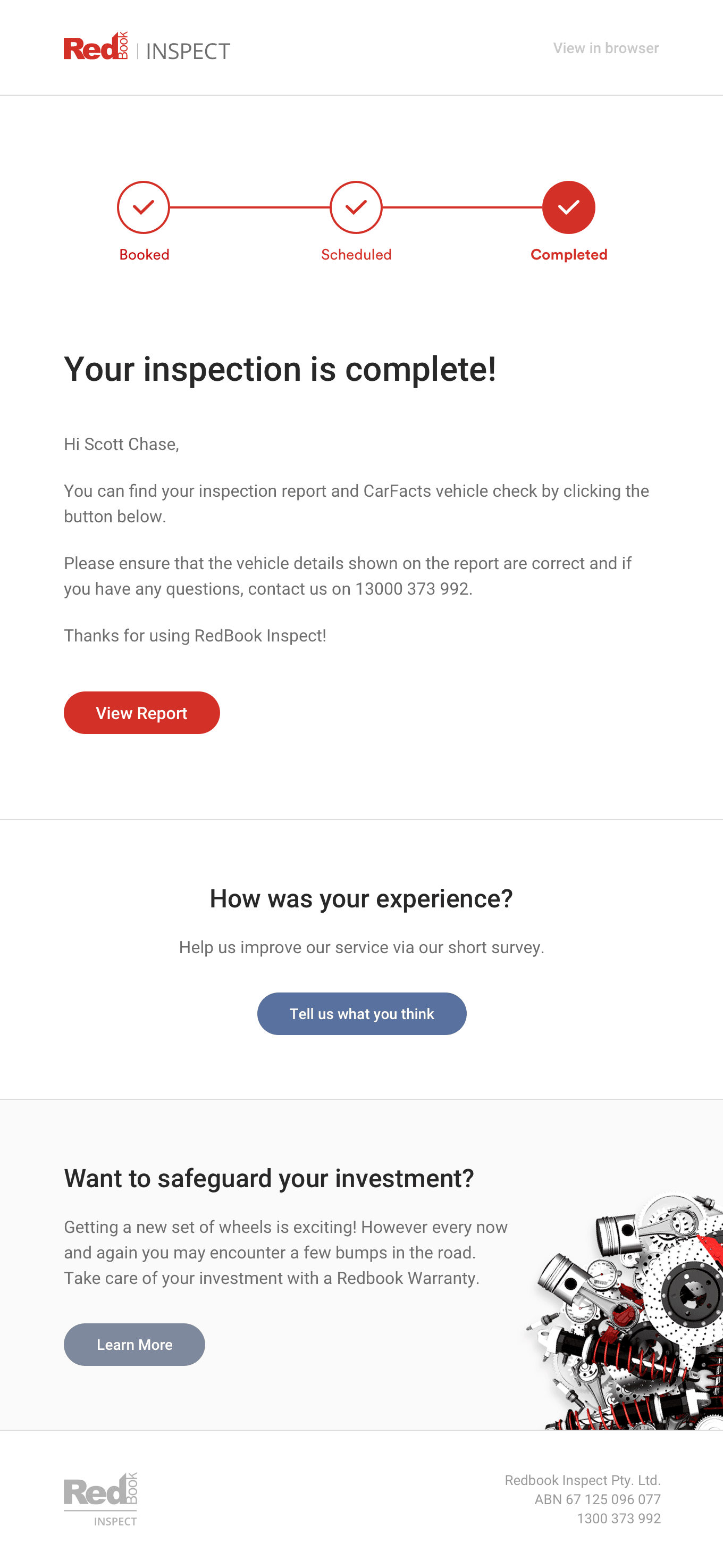Click the grey RedBook Inspect footer logo
The image size is (723, 1568).
click(x=101, y=1499)
